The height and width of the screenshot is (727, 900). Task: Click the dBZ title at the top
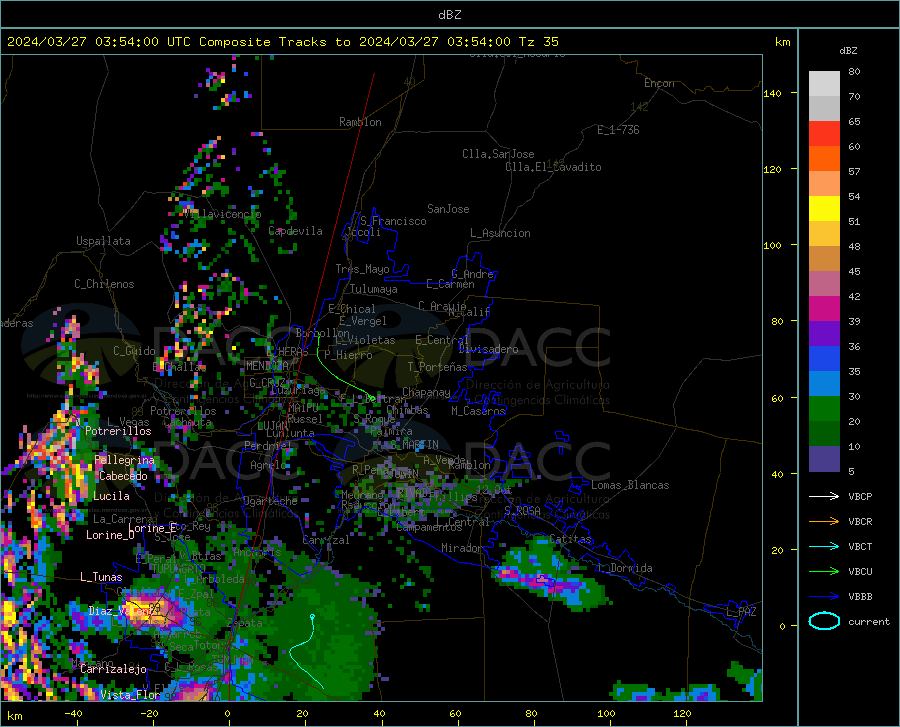tap(449, 15)
